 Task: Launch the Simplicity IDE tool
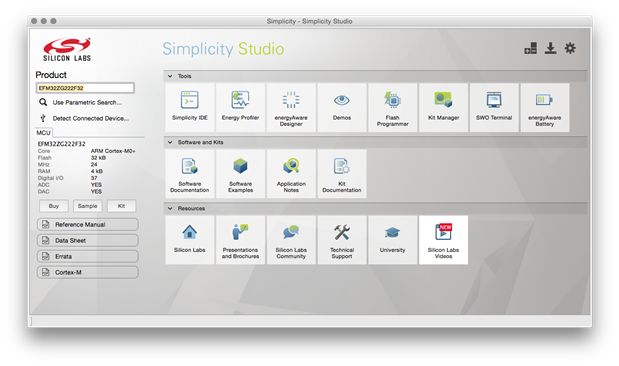190,107
